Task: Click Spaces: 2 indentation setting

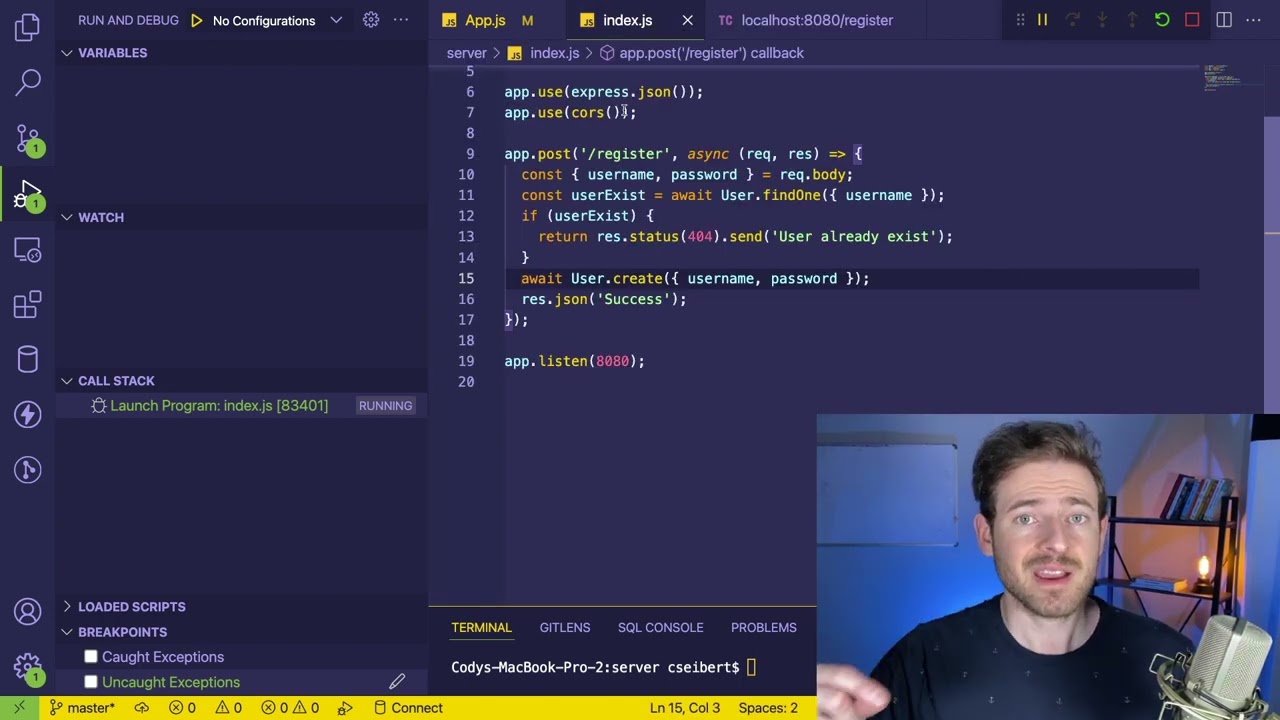Action: (x=768, y=708)
